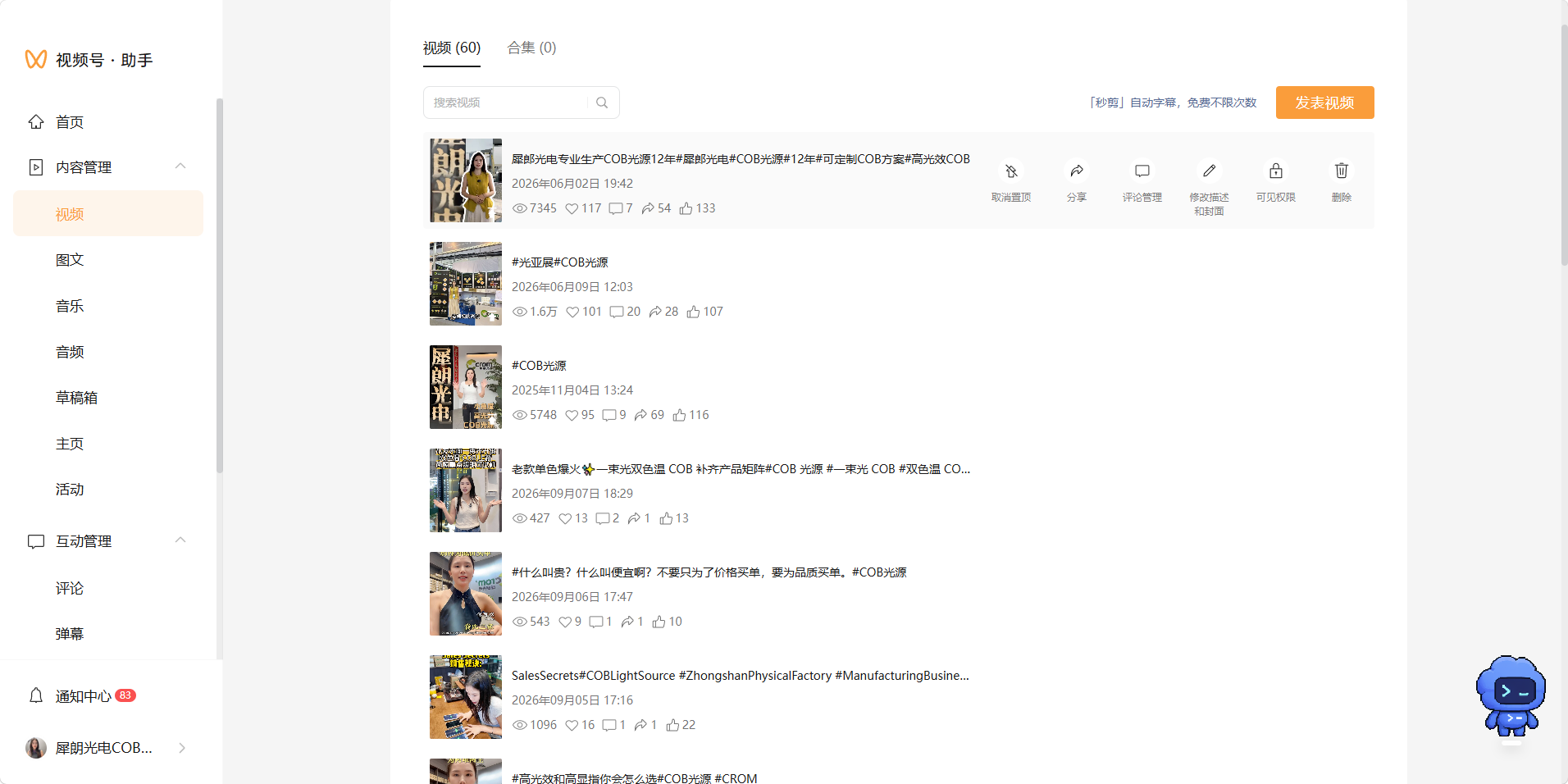
Task: Open thumbnail of SalesSecrets video
Action: [466, 697]
